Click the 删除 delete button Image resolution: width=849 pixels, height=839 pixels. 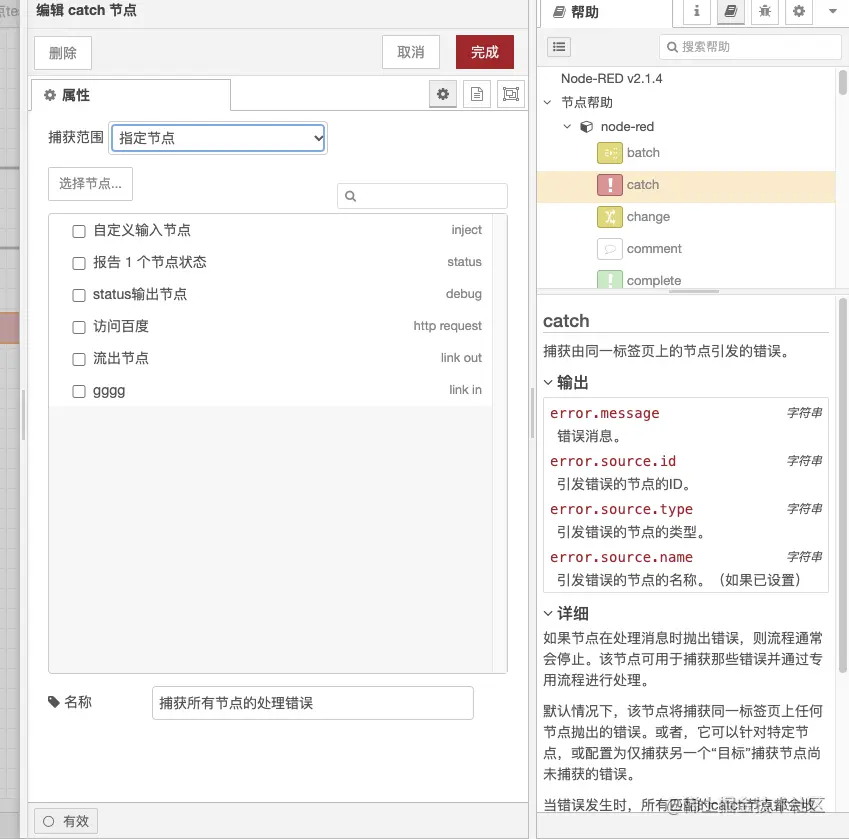coord(63,53)
